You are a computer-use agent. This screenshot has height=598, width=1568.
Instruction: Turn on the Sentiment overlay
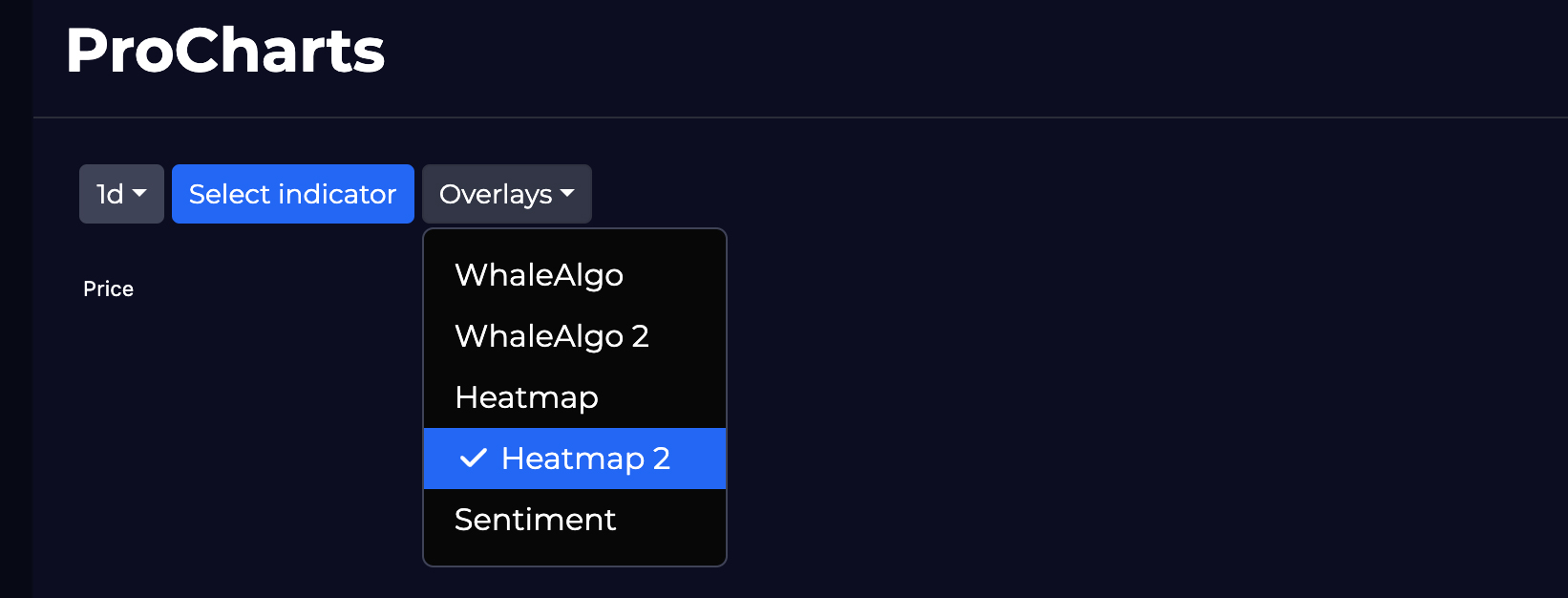coord(535,520)
